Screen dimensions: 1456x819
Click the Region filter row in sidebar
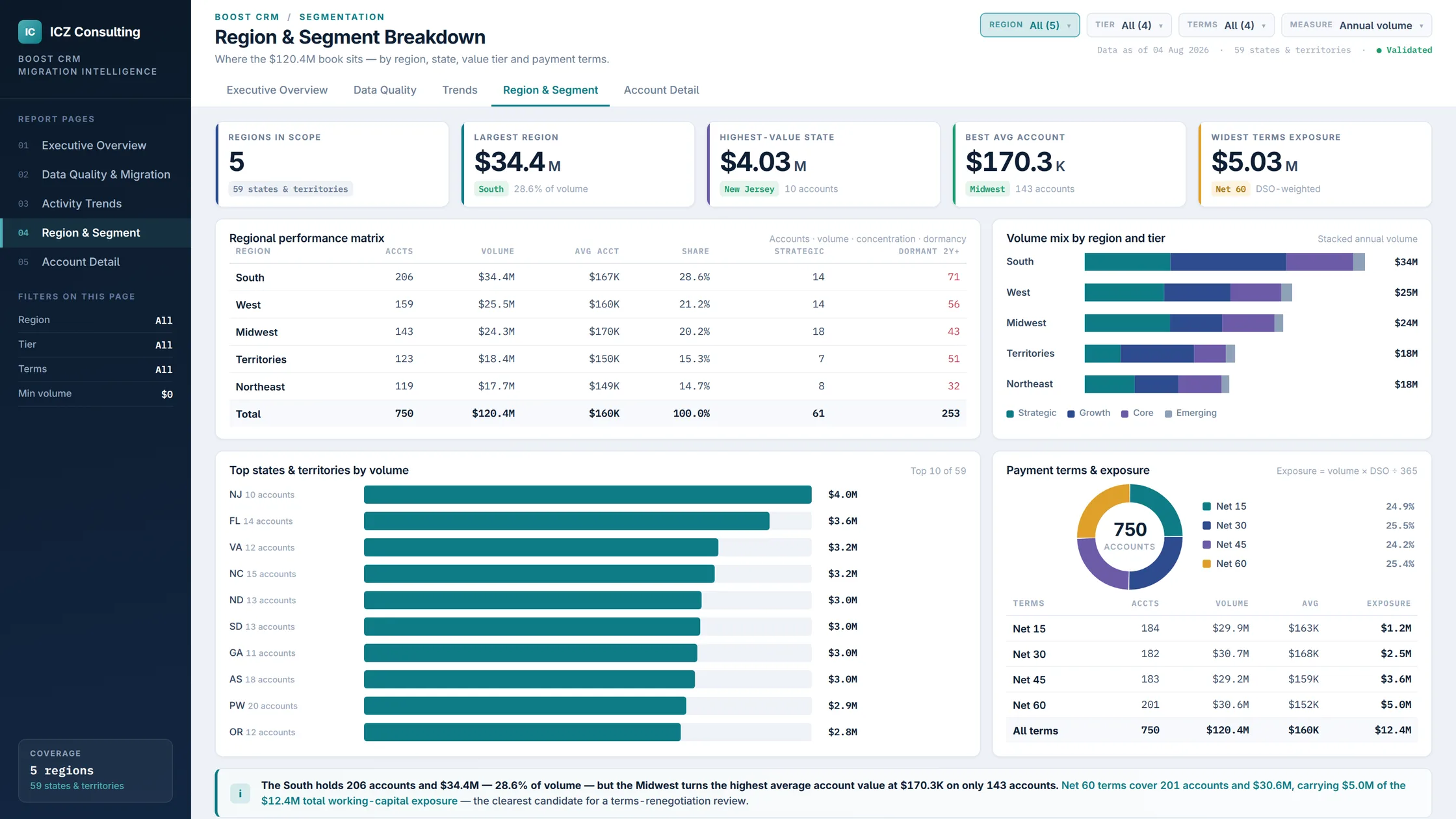tap(96, 320)
